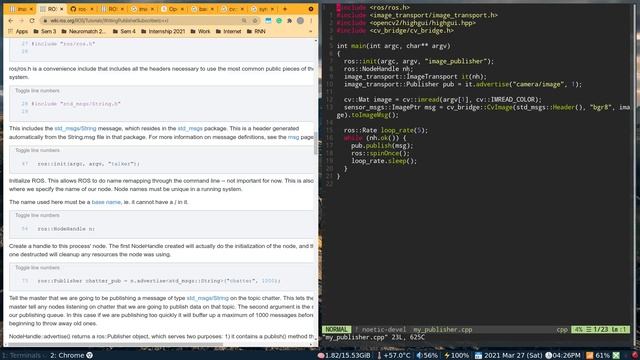
Task: Reload the ROS wiki page
Action: [x=32, y=20]
